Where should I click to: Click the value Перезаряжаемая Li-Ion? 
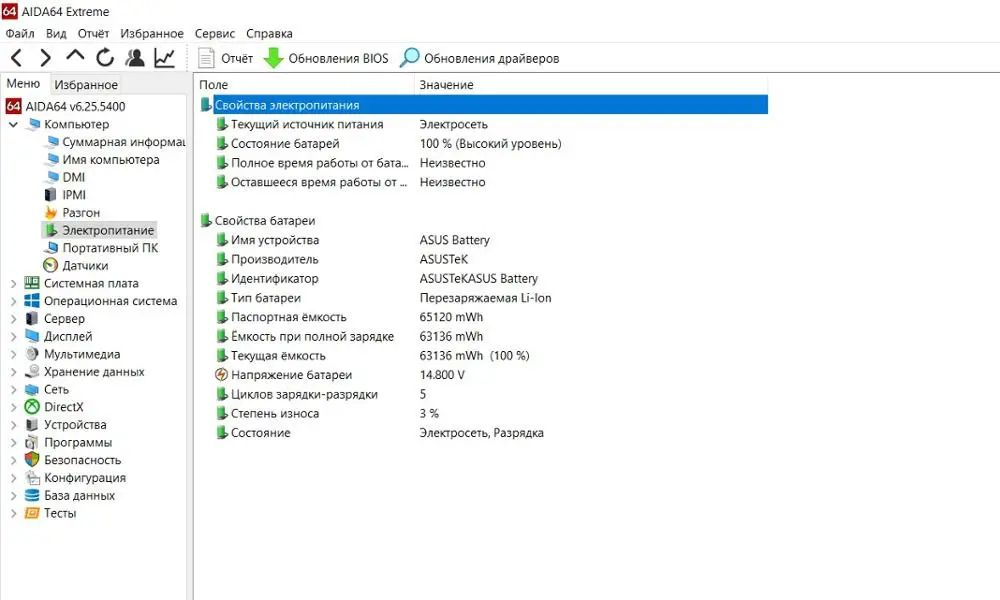click(x=485, y=298)
